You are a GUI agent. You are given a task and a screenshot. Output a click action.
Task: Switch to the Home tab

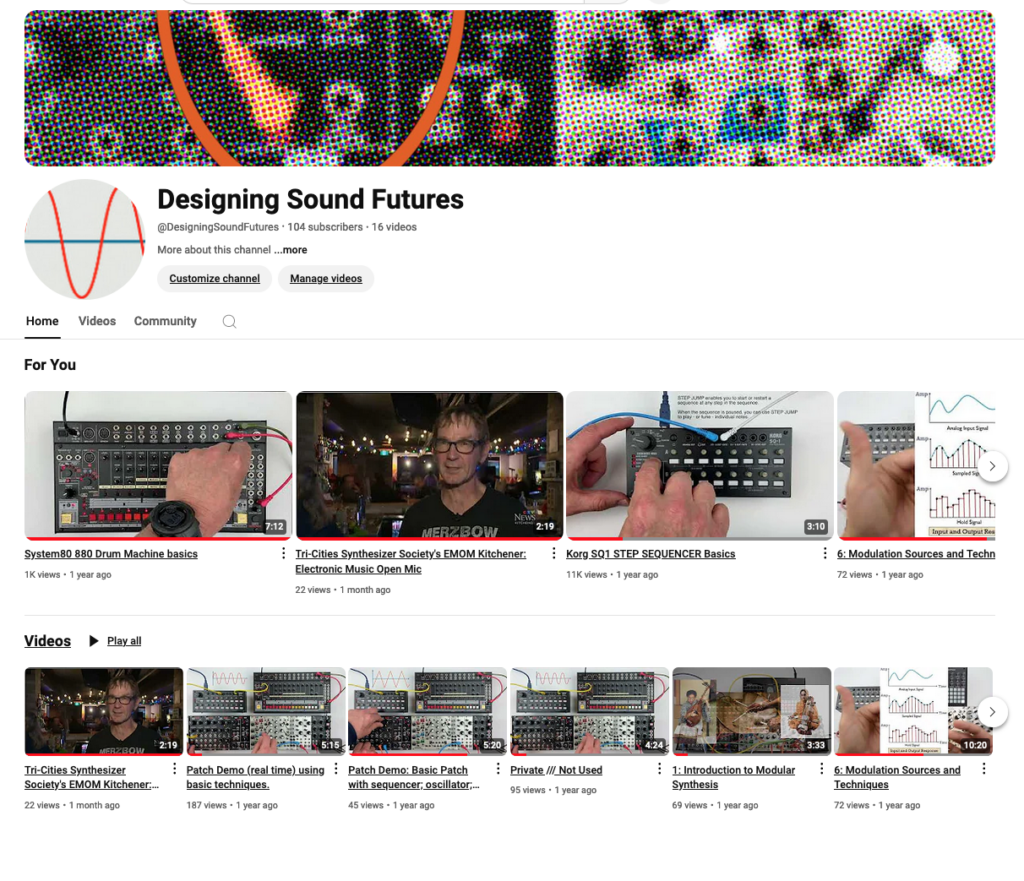click(x=42, y=321)
